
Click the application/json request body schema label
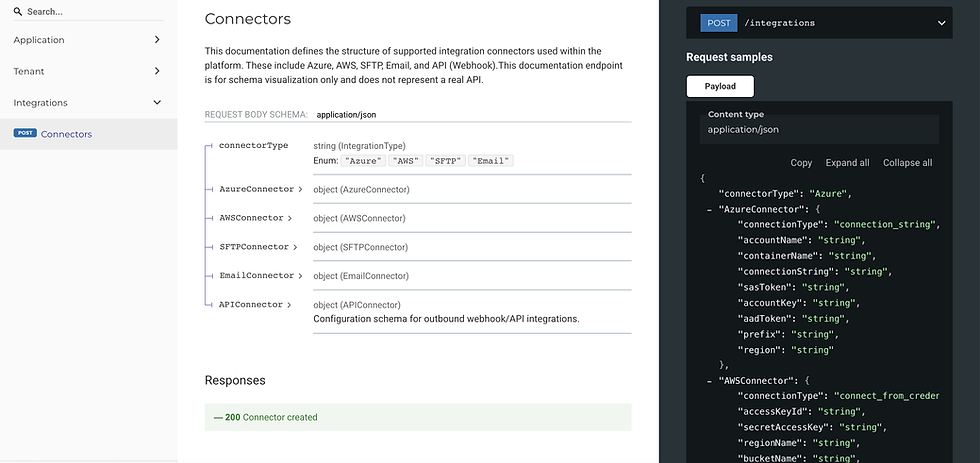click(x=346, y=115)
